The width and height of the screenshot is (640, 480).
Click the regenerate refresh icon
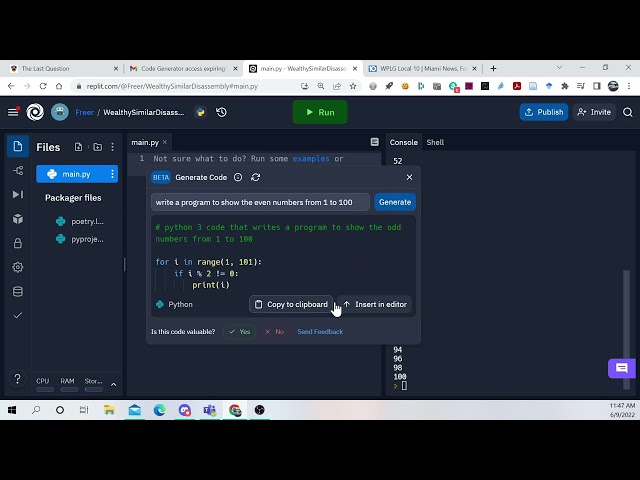(256, 177)
